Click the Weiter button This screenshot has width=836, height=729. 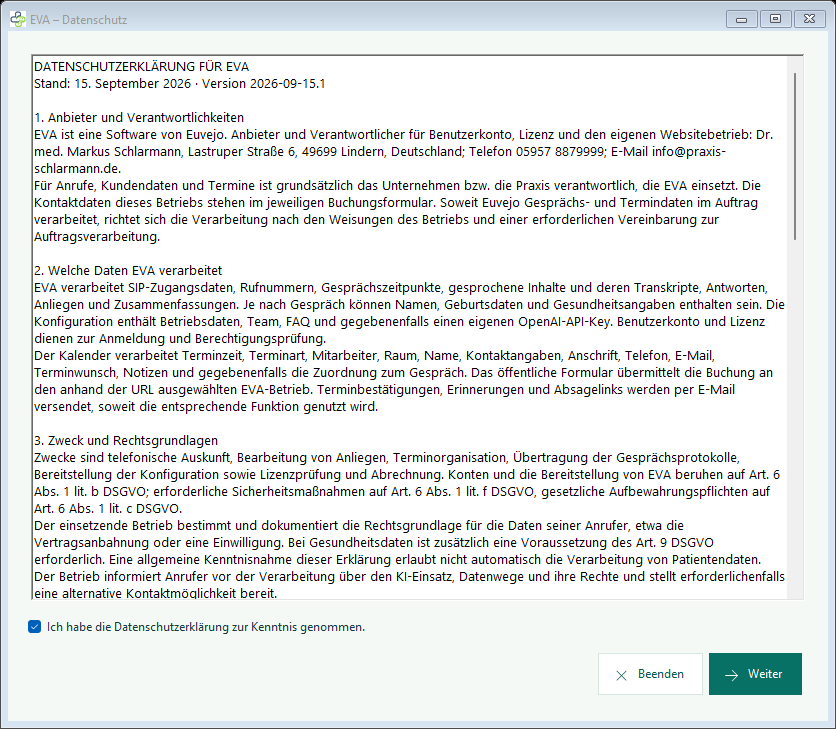click(755, 674)
